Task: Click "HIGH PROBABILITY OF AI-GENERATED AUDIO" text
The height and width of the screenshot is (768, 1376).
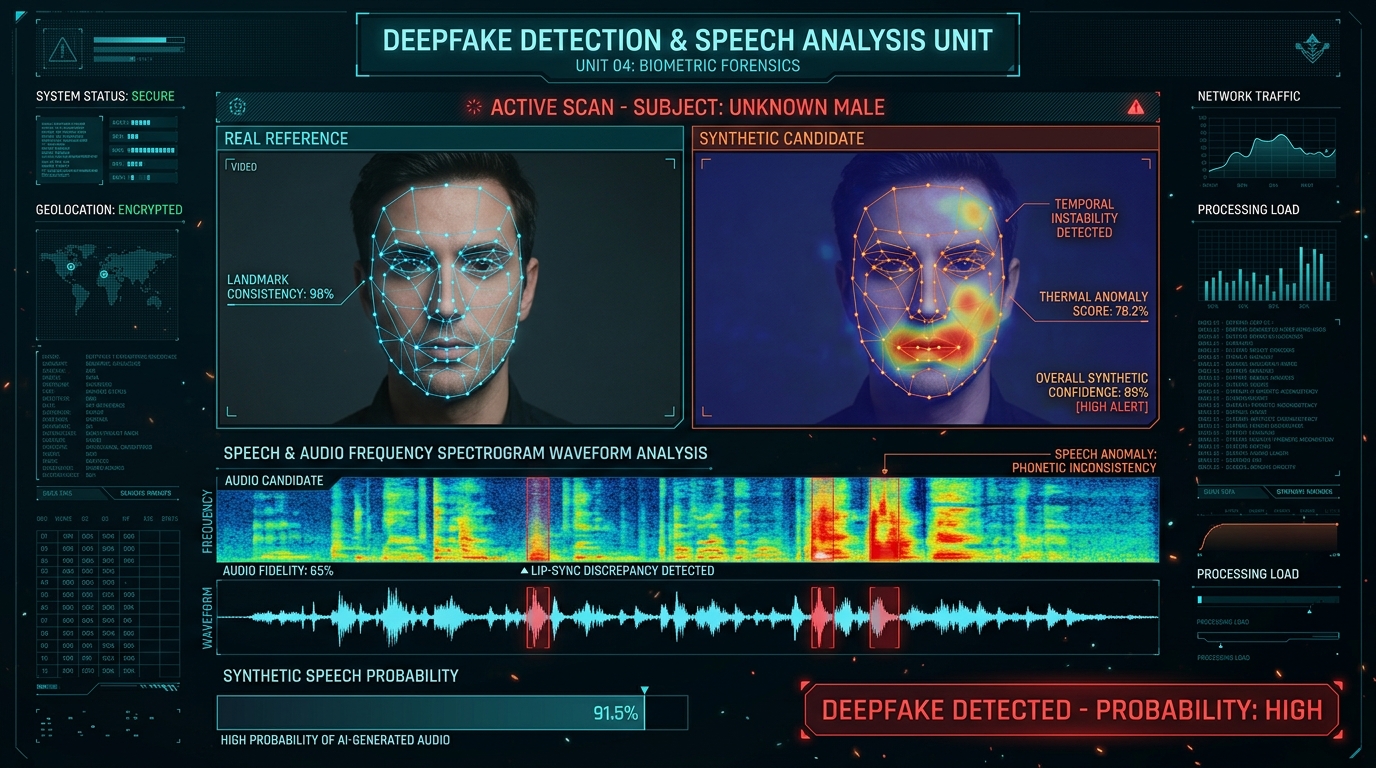Action: click(335, 740)
